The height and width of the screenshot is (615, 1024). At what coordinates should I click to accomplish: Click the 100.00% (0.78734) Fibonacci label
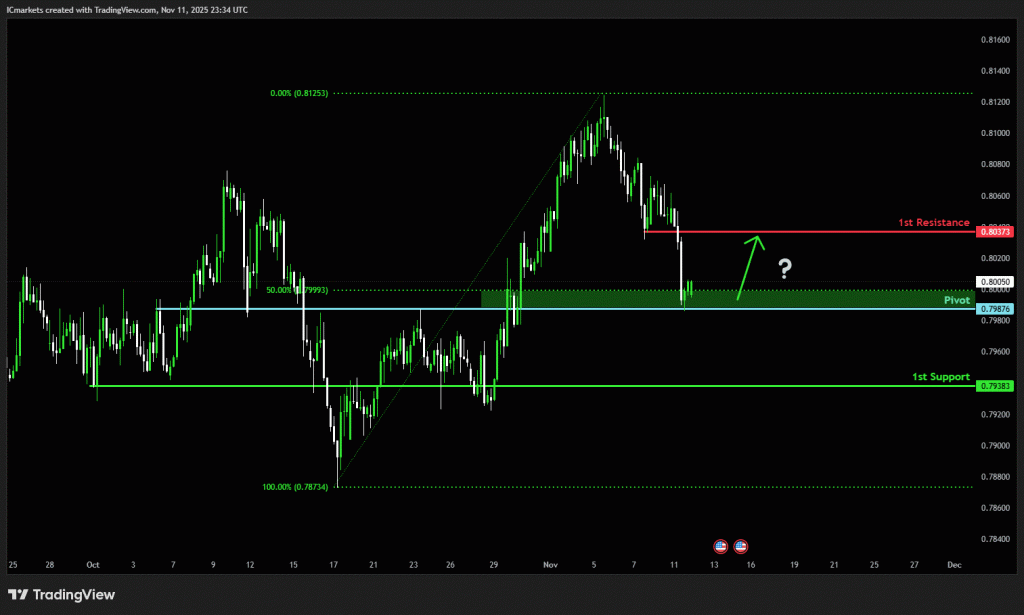pos(297,487)
